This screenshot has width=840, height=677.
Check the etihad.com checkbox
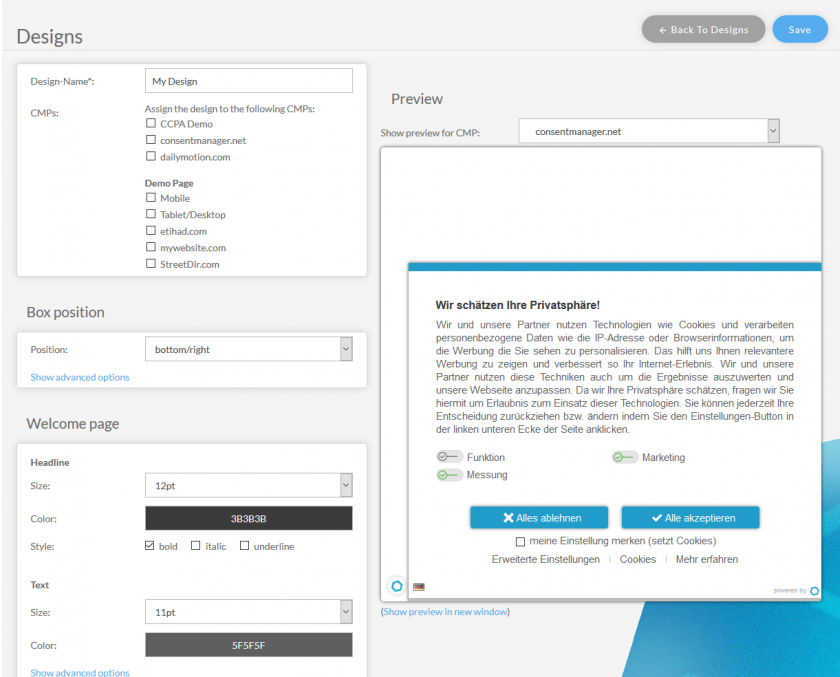[151, 230]
